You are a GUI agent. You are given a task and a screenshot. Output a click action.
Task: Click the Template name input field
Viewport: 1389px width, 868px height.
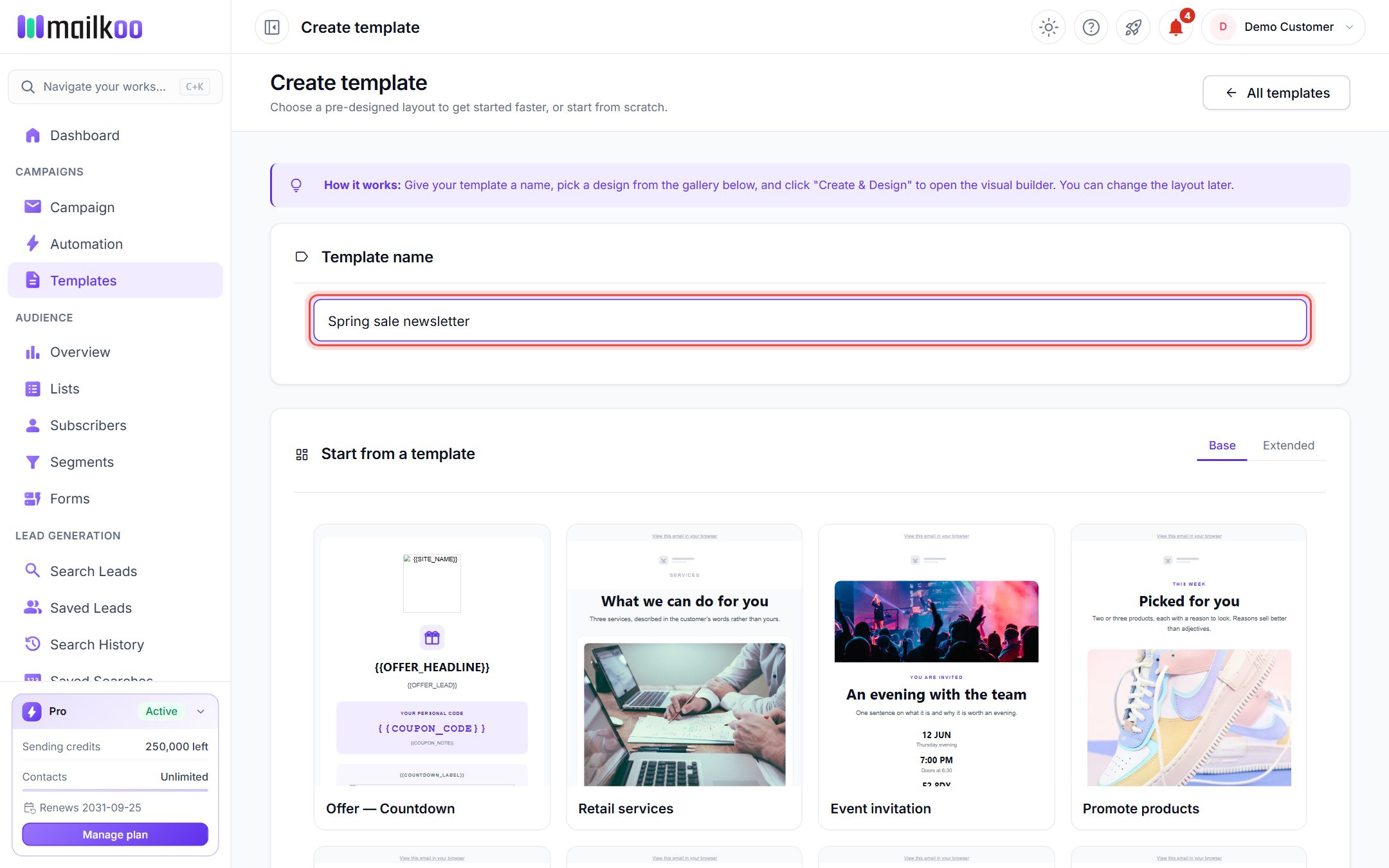pos(810,321)
